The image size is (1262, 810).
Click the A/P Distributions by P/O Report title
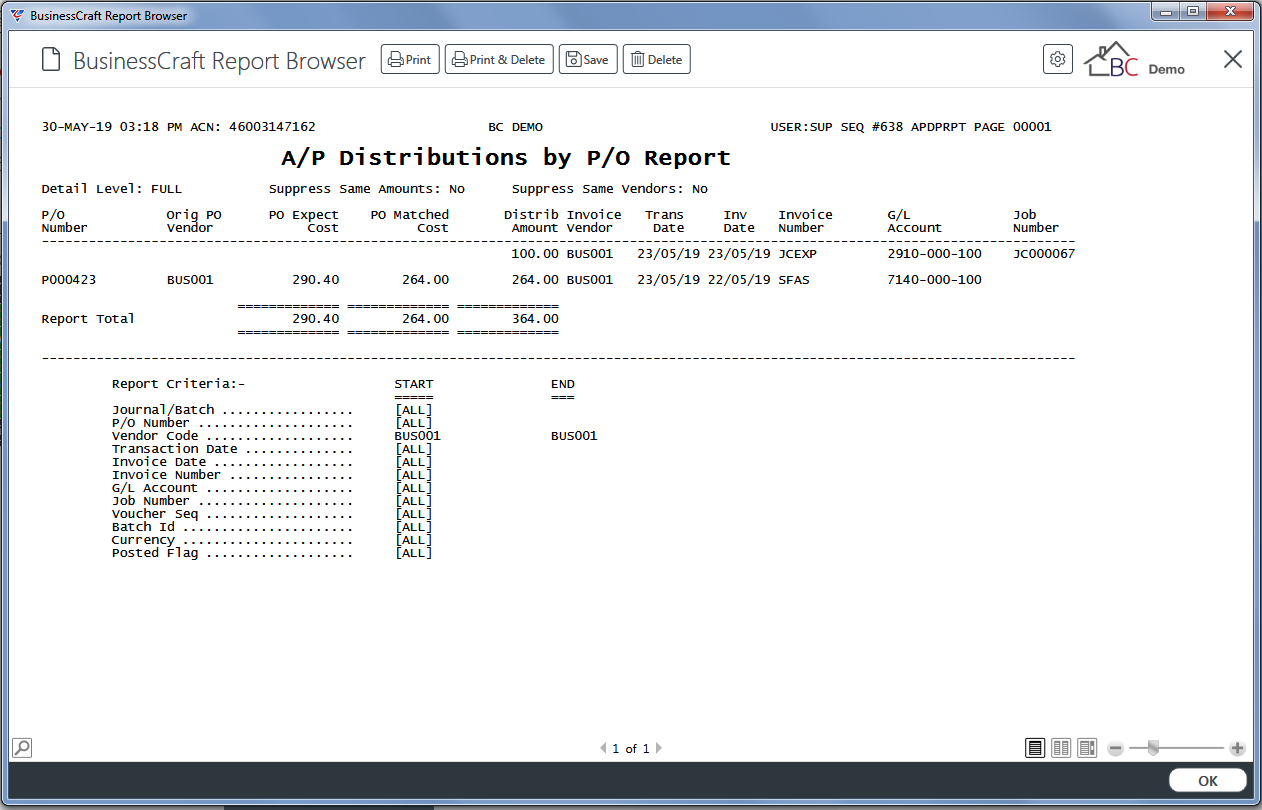point(506,158)
